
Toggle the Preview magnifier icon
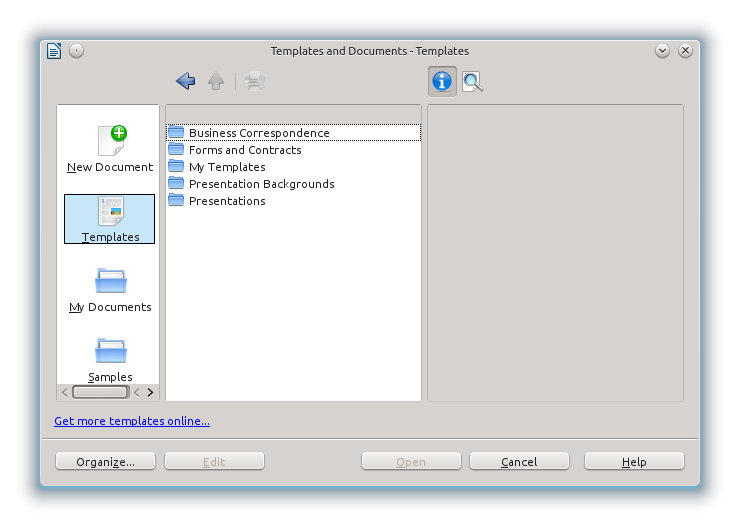coord(472,82)
